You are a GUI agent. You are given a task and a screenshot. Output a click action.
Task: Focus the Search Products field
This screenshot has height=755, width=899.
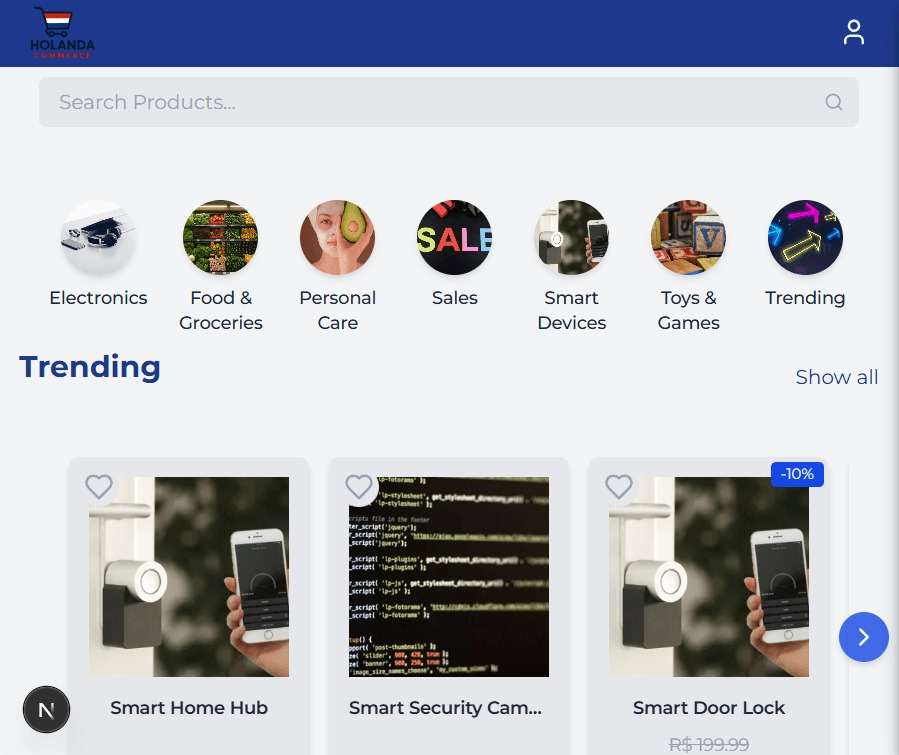coord(449,102)
